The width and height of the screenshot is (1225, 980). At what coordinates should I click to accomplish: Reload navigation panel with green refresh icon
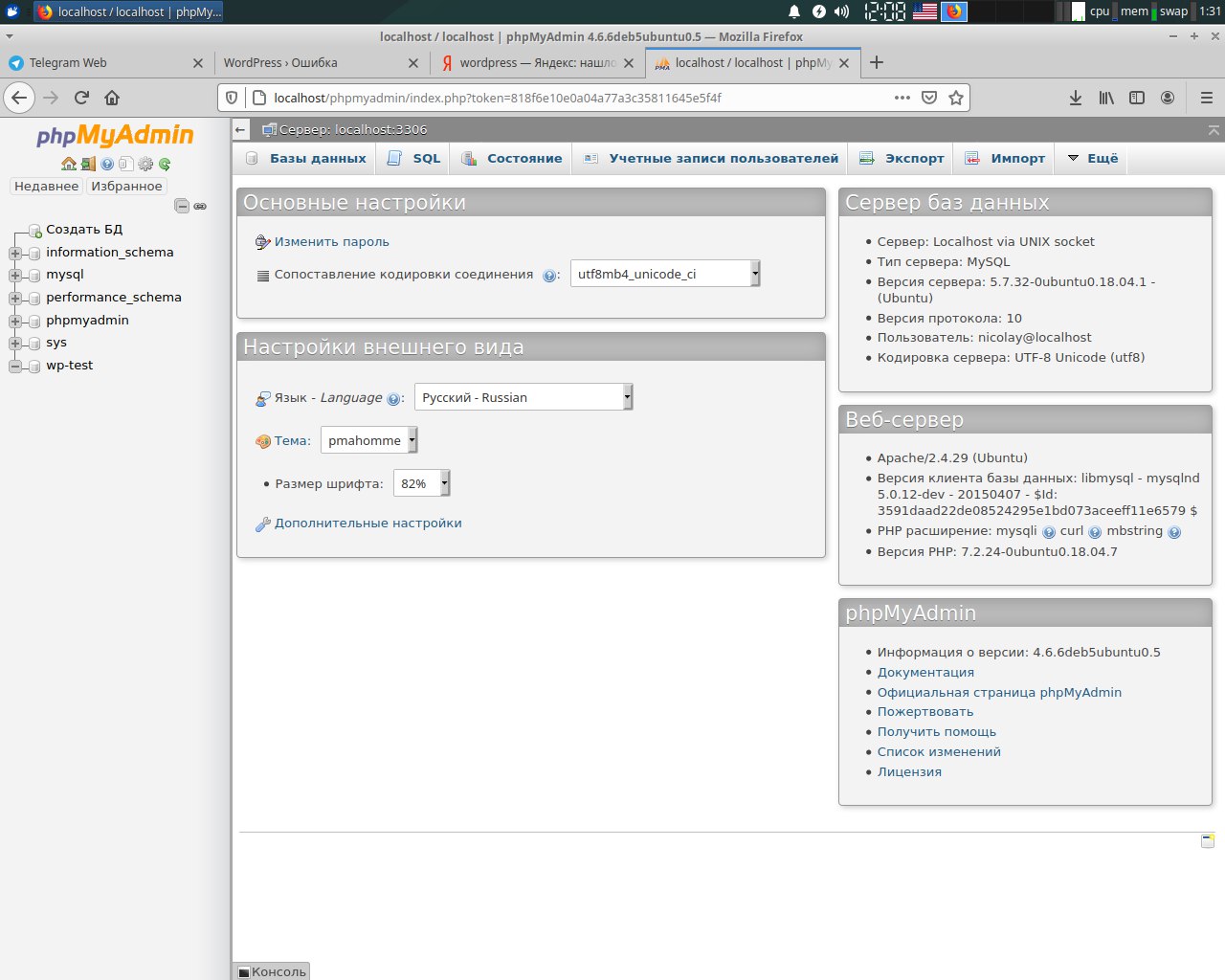tap(165, 164)
